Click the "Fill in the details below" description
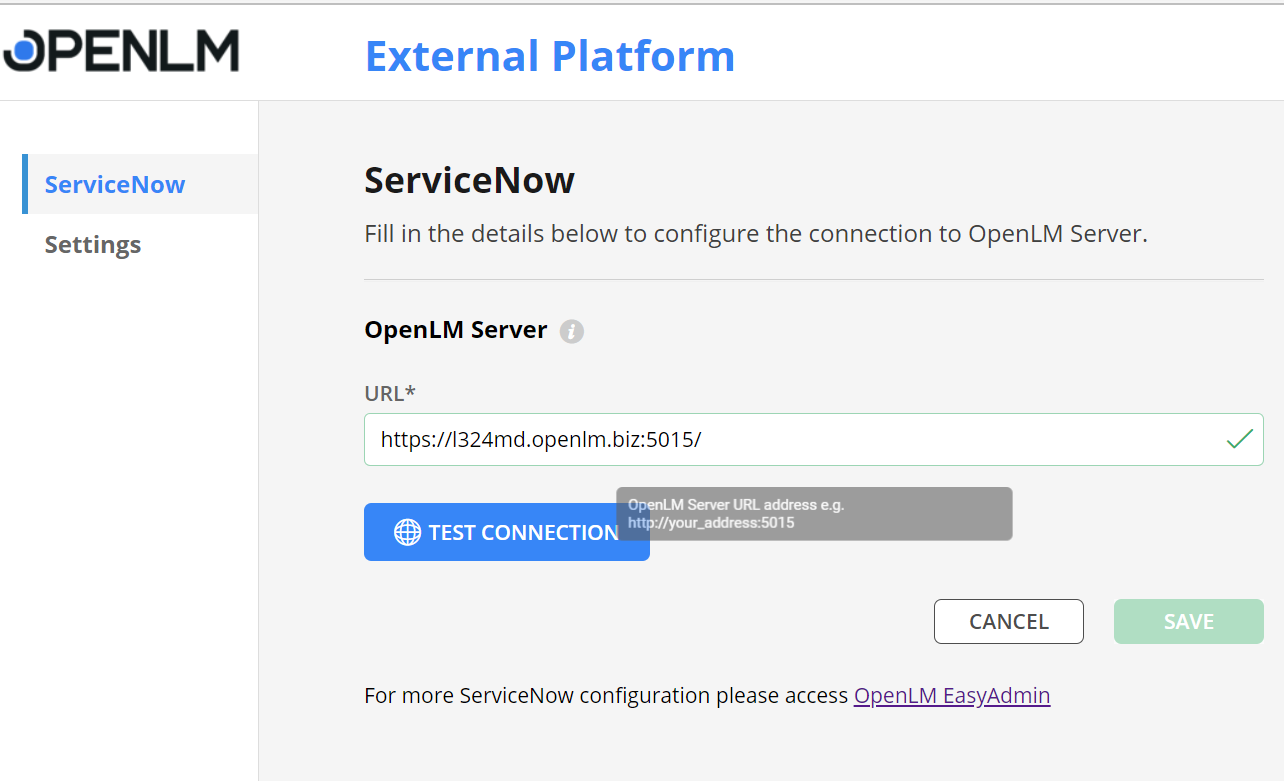This screenshot has width=1284, height=781. (755, 234)
